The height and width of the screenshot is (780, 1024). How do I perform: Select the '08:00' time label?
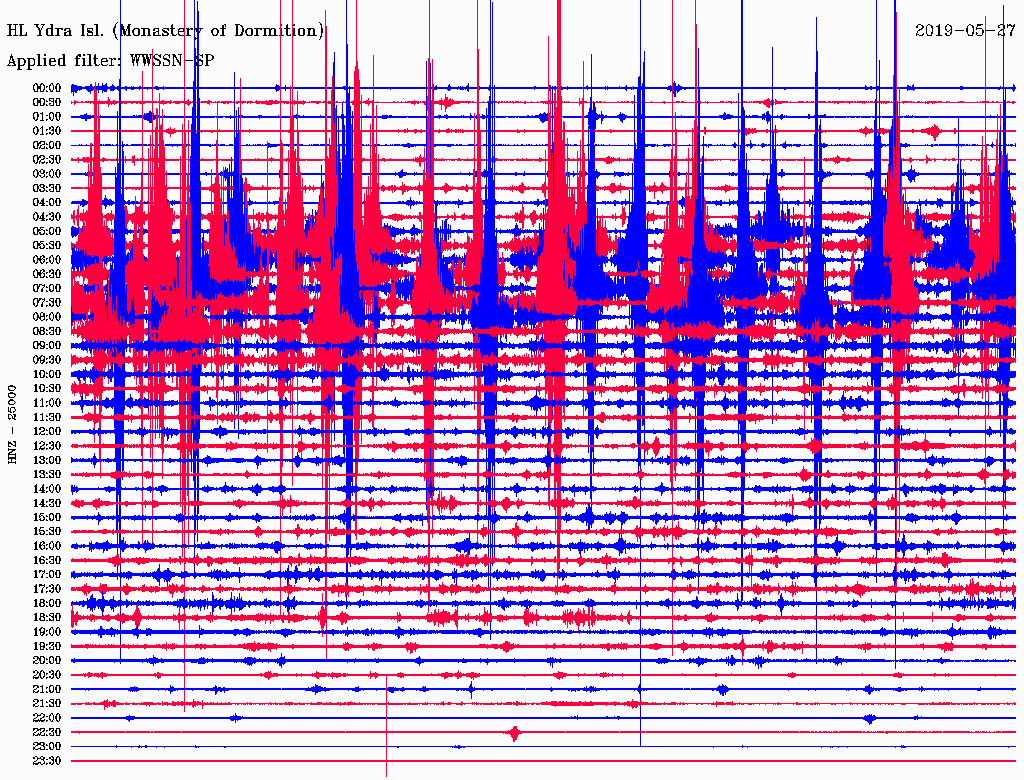(47, 317)
